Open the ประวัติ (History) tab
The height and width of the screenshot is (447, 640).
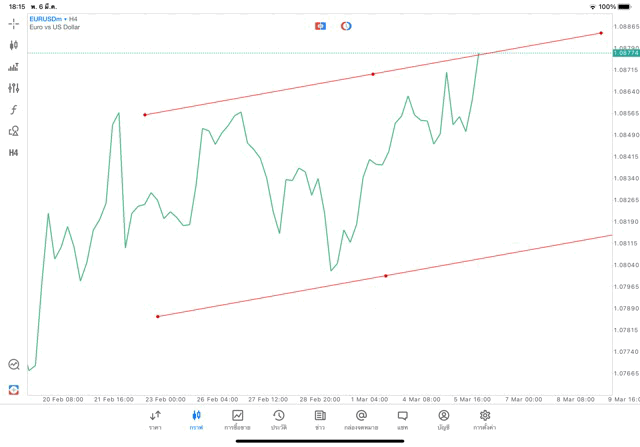tap(278, 419)
